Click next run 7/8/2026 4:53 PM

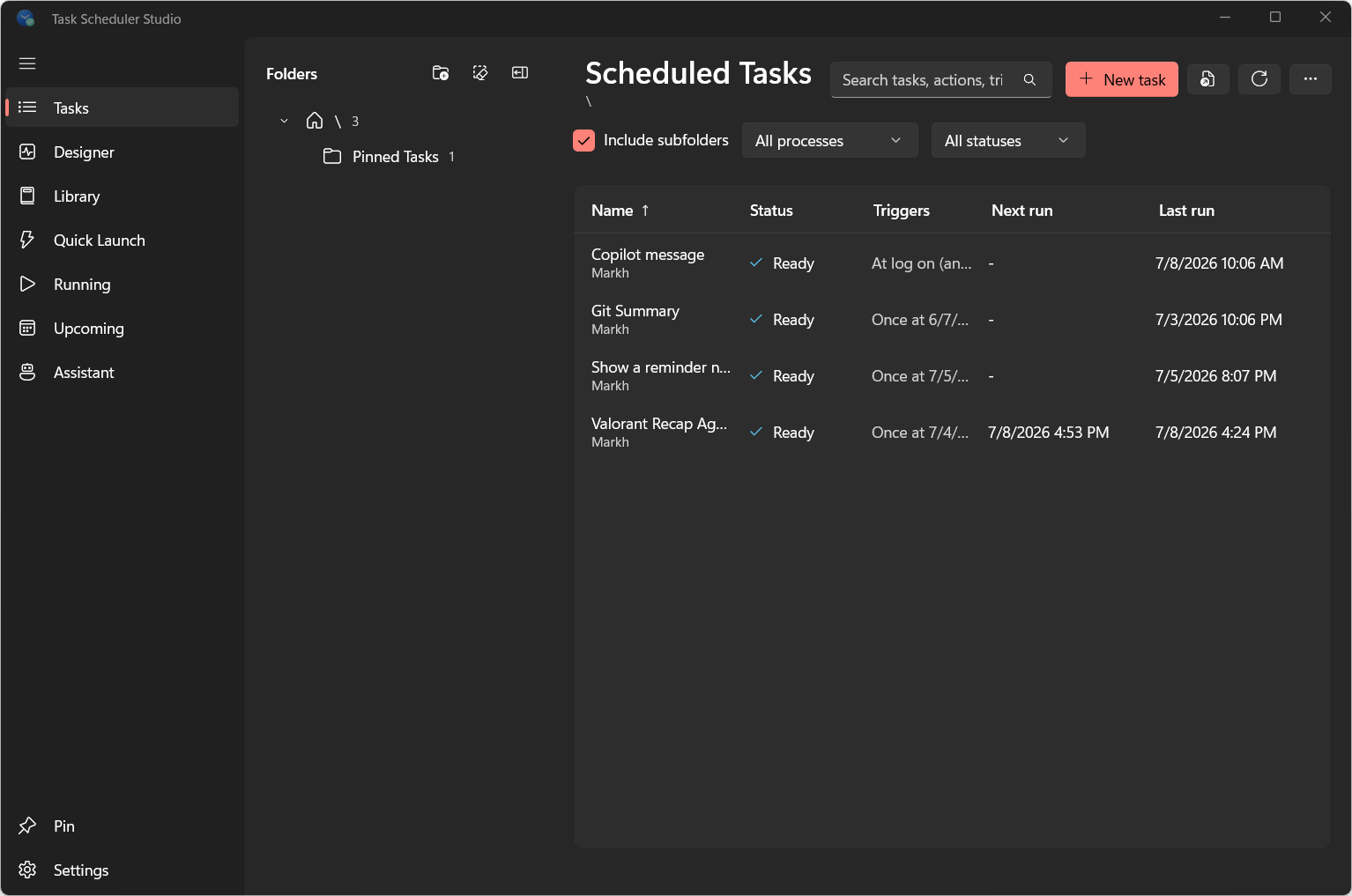coord(1049,432)
